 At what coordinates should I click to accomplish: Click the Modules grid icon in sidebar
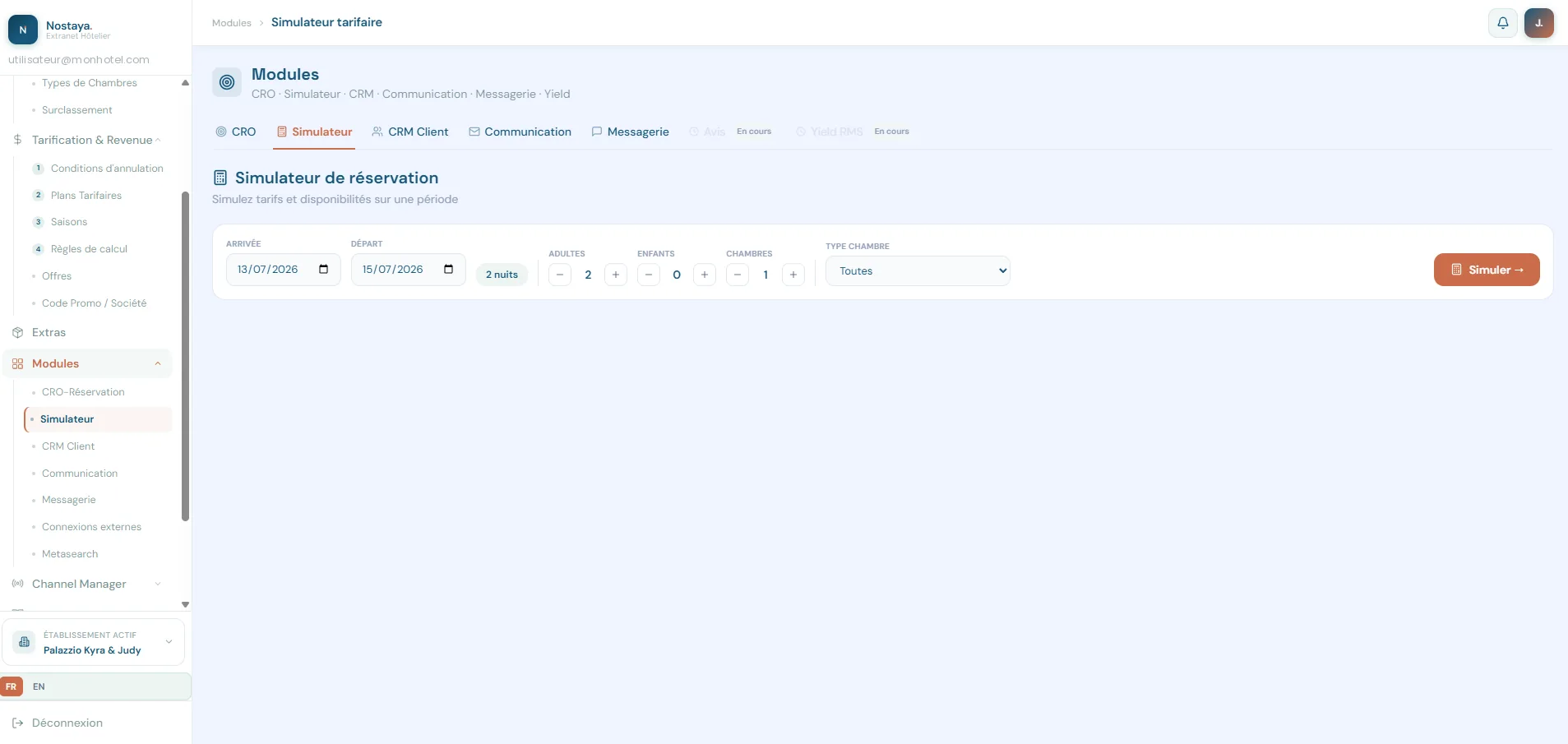point(17,363)
